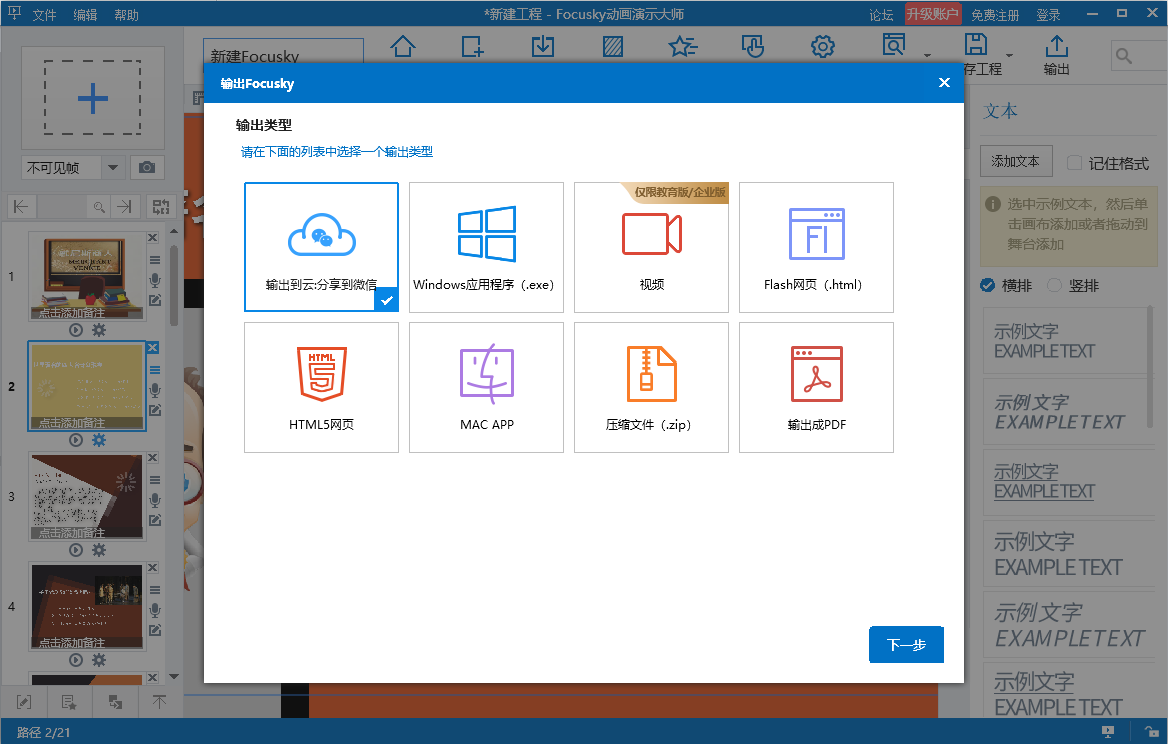Image resolution: width=1168 pixels, height=744 pixels.
Task: Select slide 1 thumbnail
Action: (x=86, y=276)
